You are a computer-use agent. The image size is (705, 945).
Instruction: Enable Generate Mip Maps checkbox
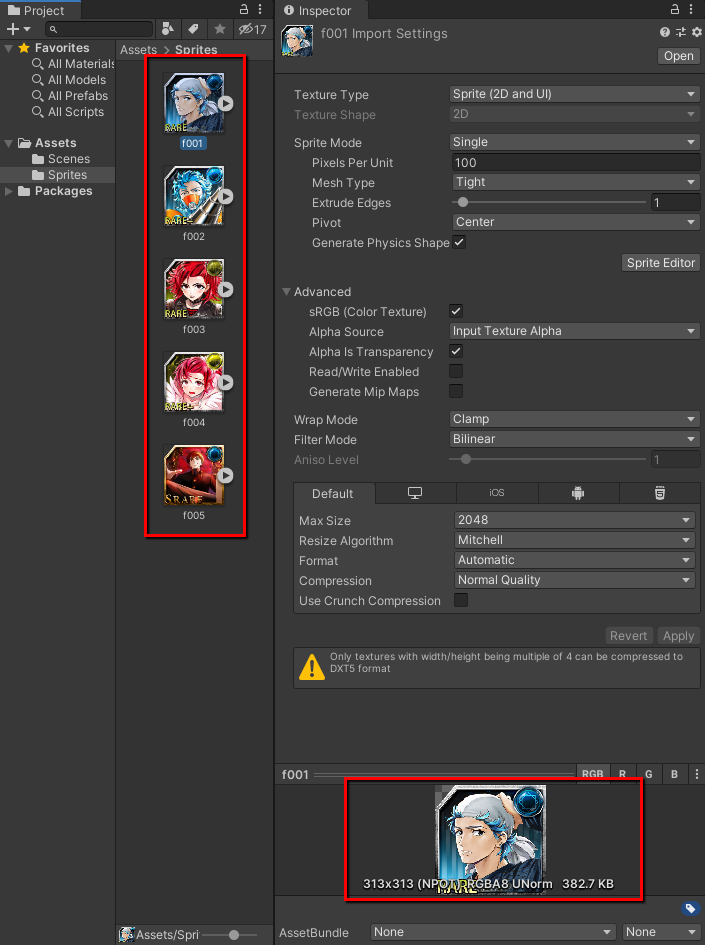[x=456, y=391]
